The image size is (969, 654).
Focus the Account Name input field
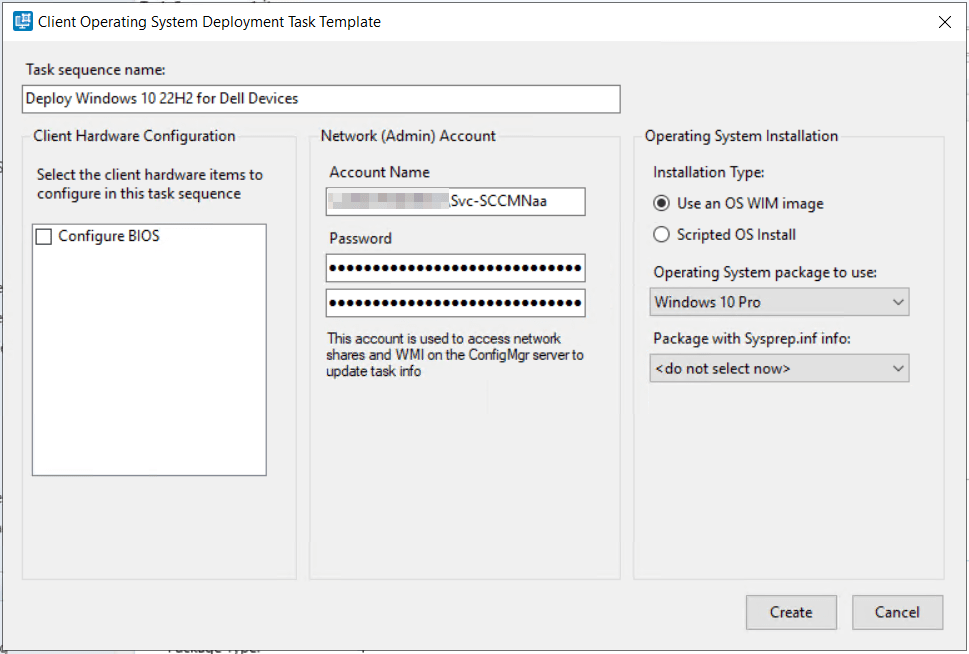click(455, 202)
